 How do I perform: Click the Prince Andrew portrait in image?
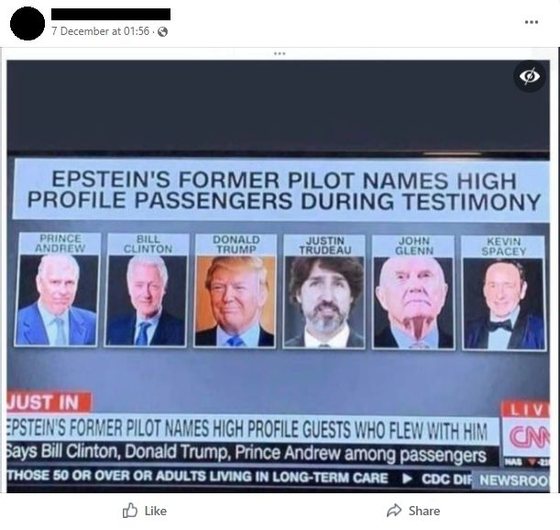[57, 299]
